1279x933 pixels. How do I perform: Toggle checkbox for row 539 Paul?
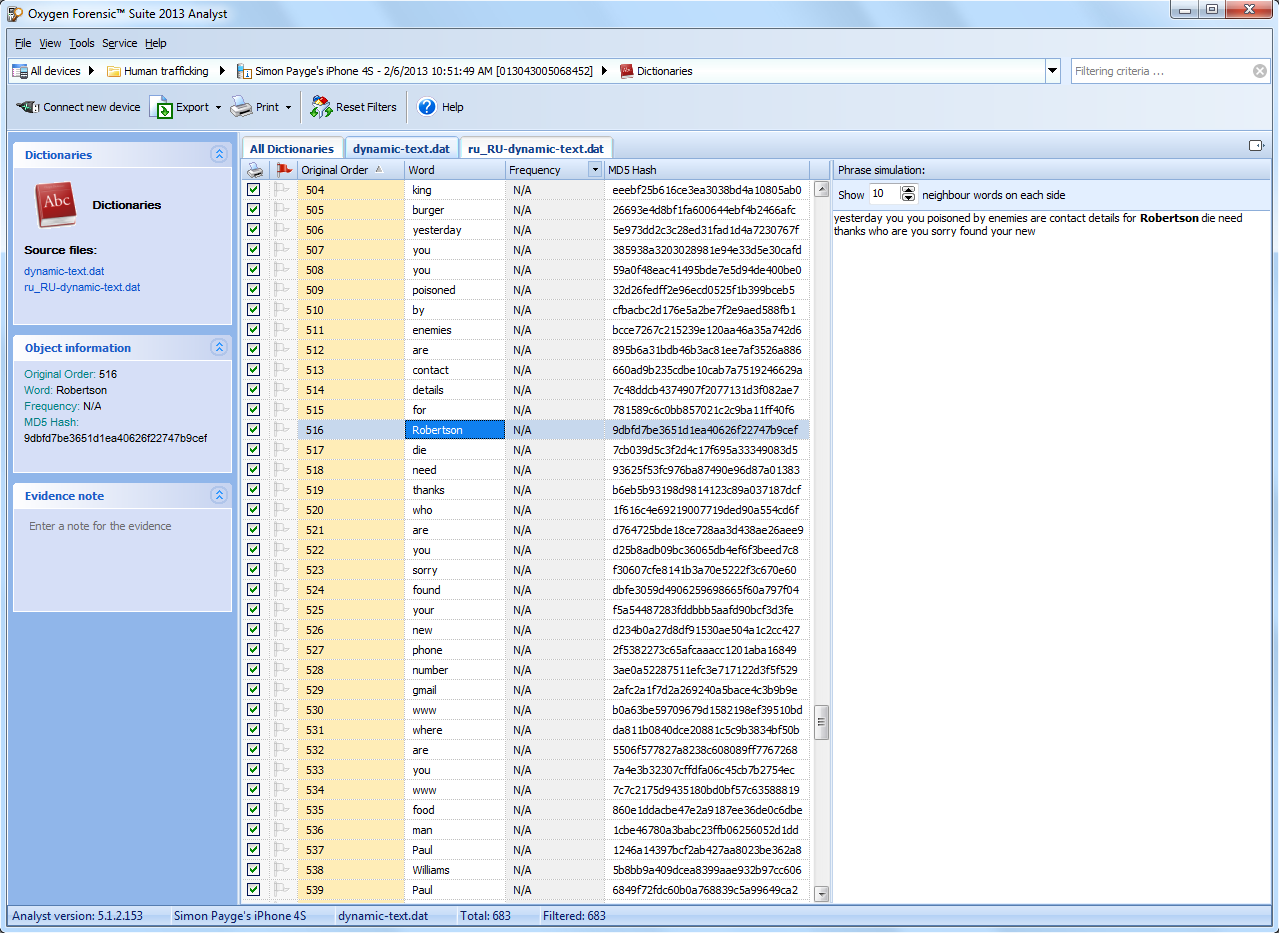coord(254,890)
